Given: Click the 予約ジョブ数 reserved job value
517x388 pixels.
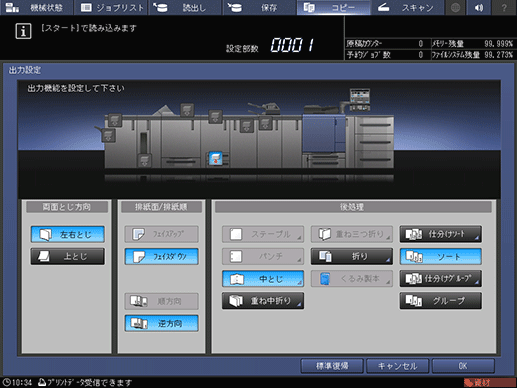Looking at the screenshot, I should [x=421, y=55].
